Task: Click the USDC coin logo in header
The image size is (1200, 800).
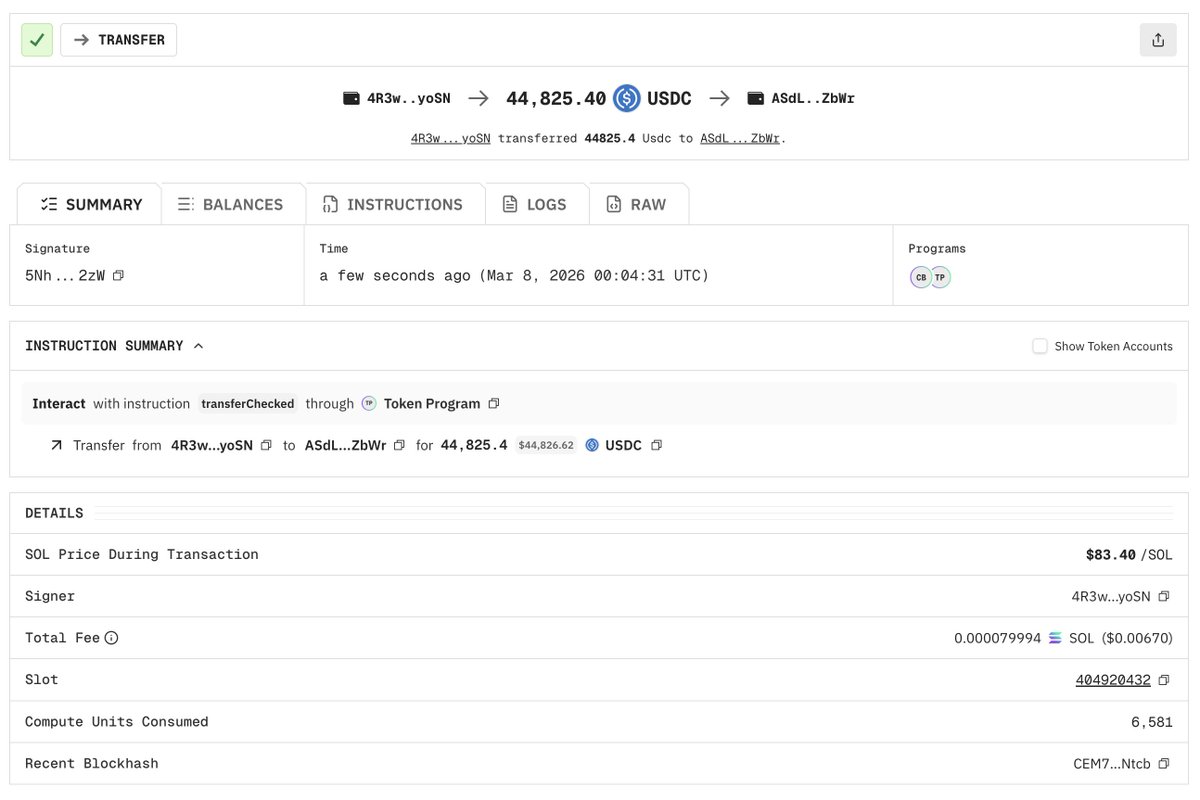Action: (x=627, y=98)
